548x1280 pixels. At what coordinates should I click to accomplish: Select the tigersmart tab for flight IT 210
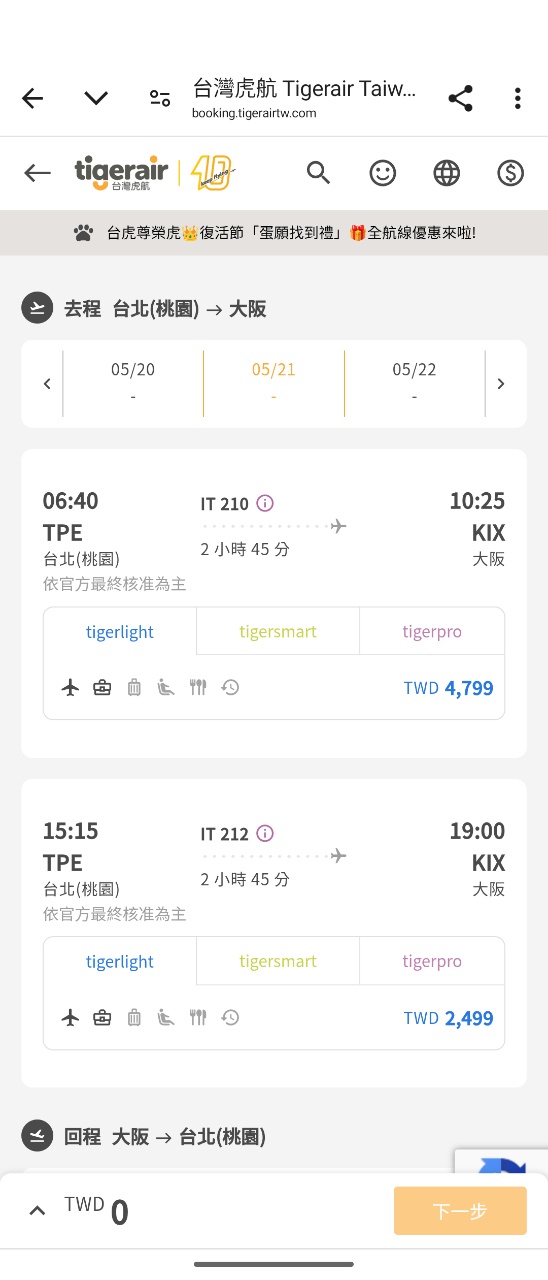point(278,631)
